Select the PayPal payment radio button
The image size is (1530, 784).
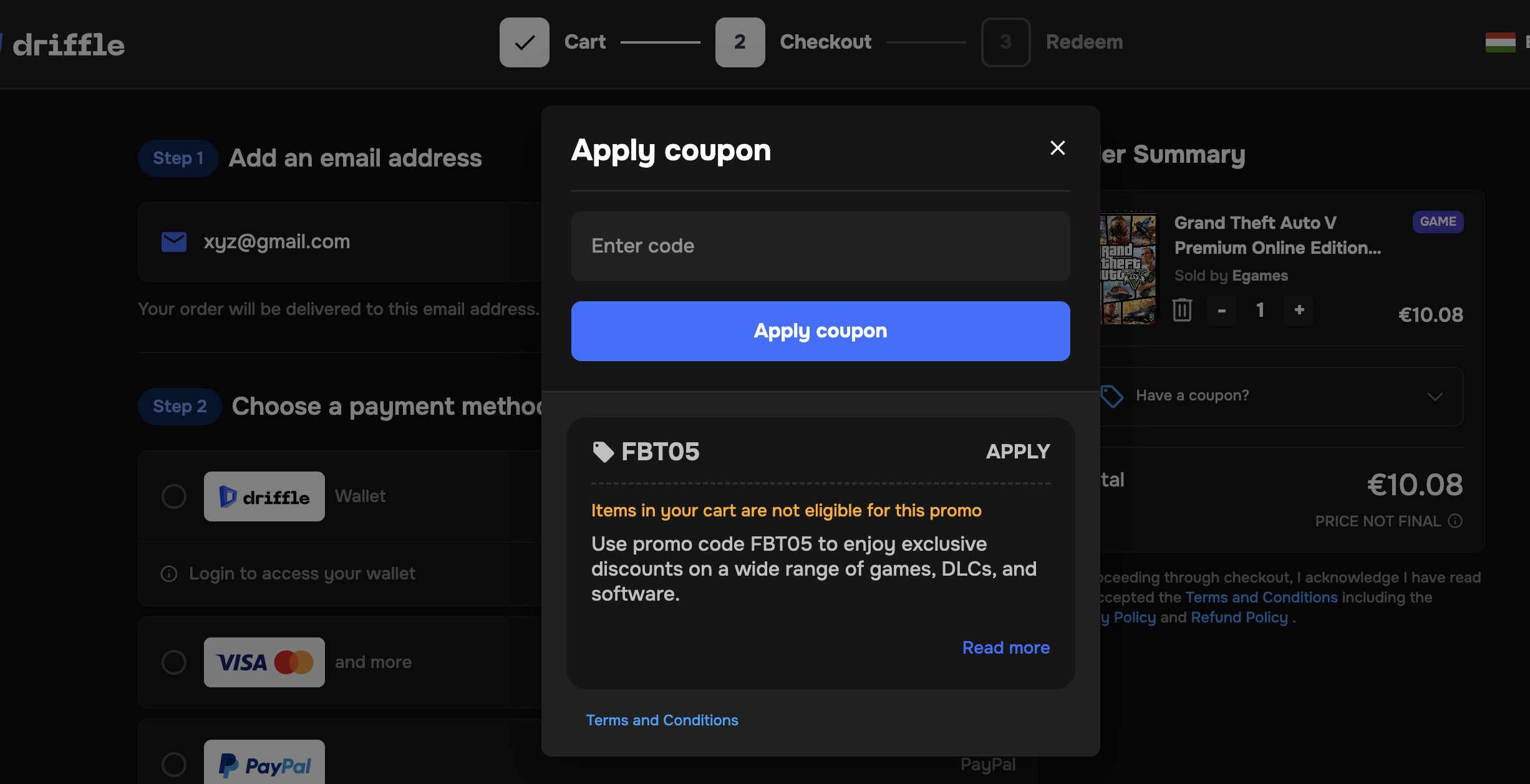(174, 765)
